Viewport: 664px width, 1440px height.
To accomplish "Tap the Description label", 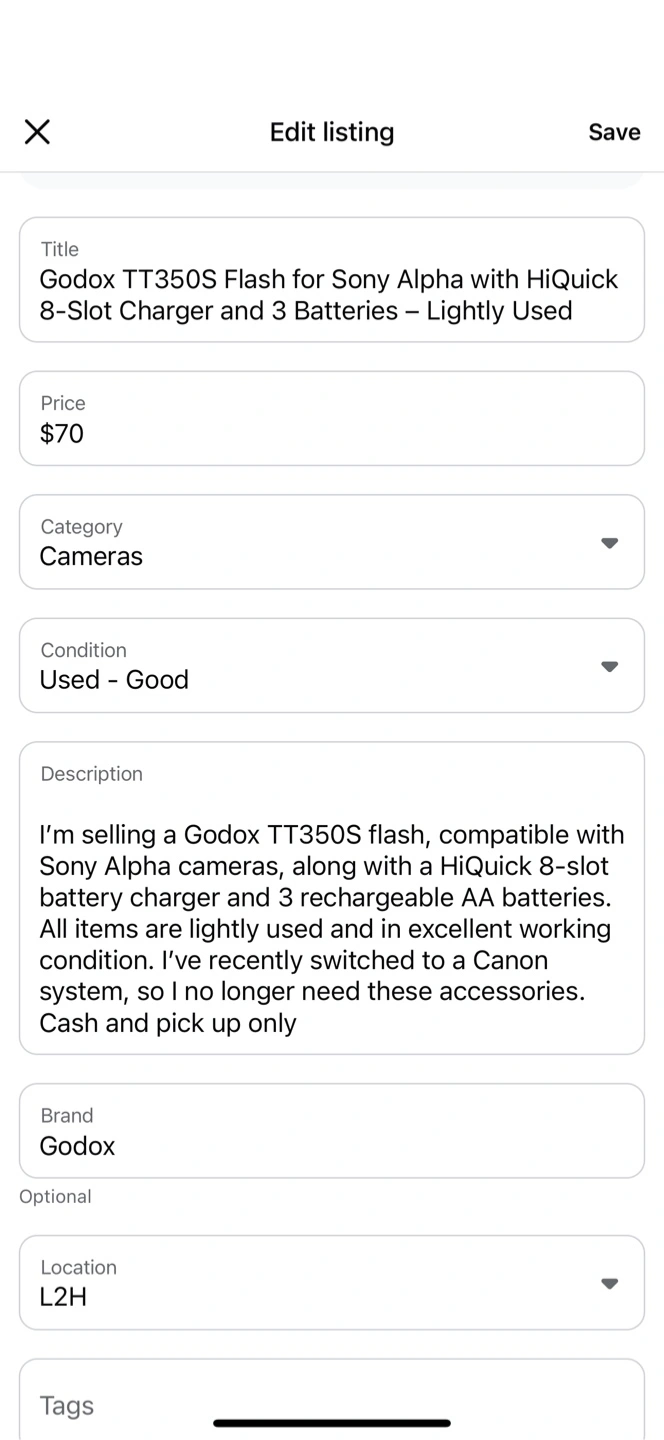I will point(92,774).
